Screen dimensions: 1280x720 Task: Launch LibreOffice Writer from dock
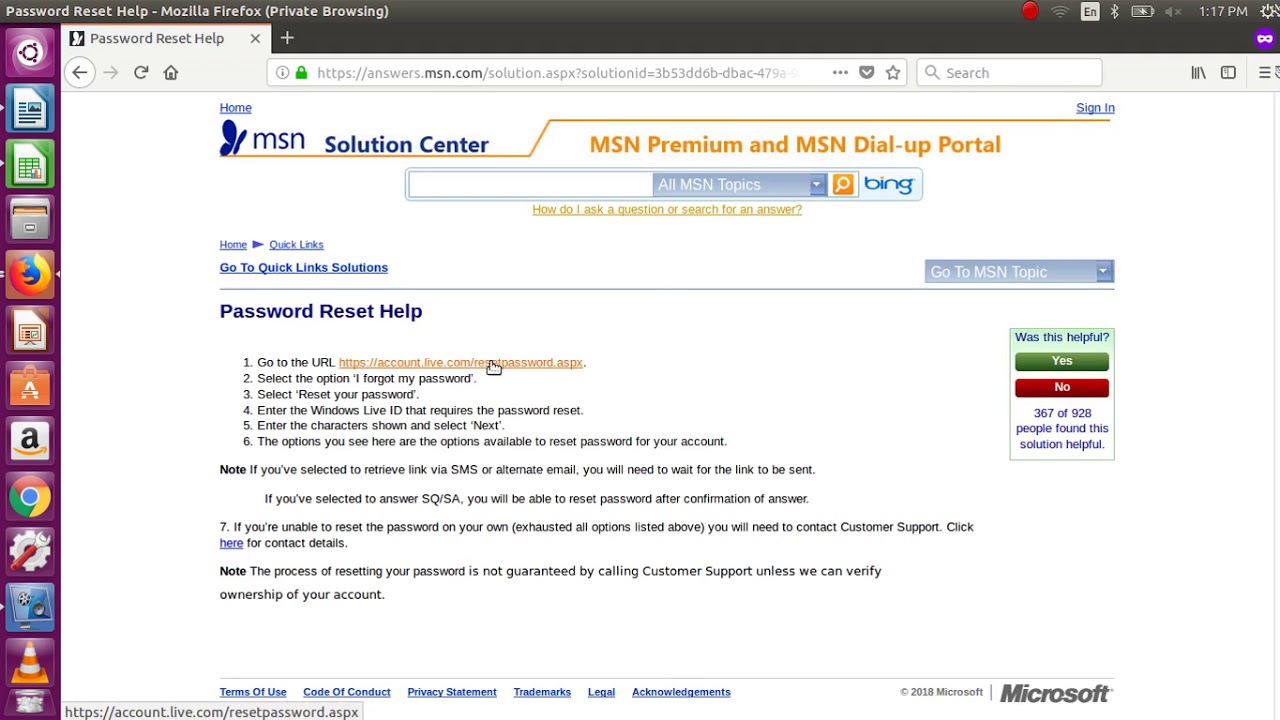click(30, 109)
